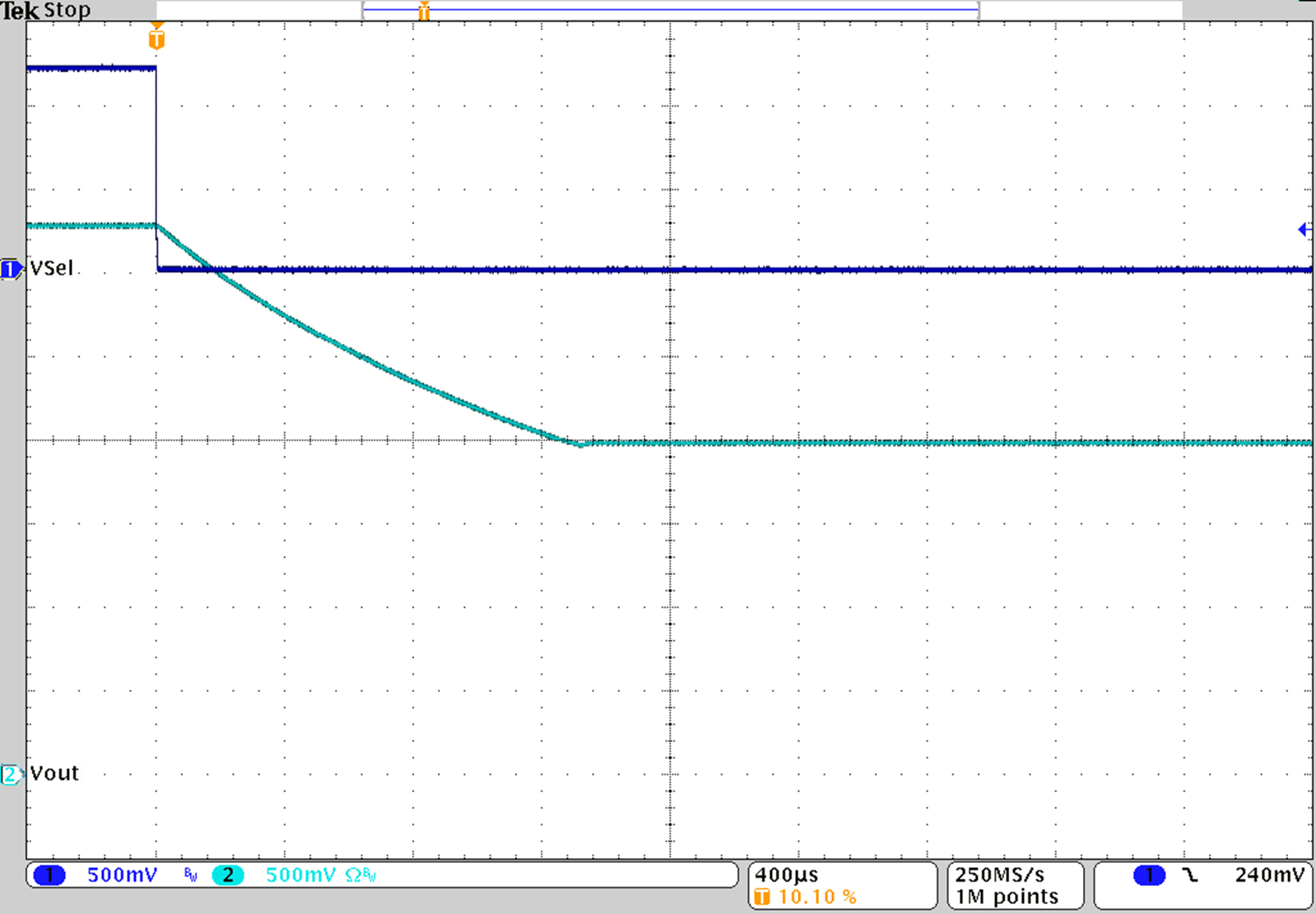Click the Vout waveform label
Viewport: 1316px width, 914px height.
click(54, 773)
